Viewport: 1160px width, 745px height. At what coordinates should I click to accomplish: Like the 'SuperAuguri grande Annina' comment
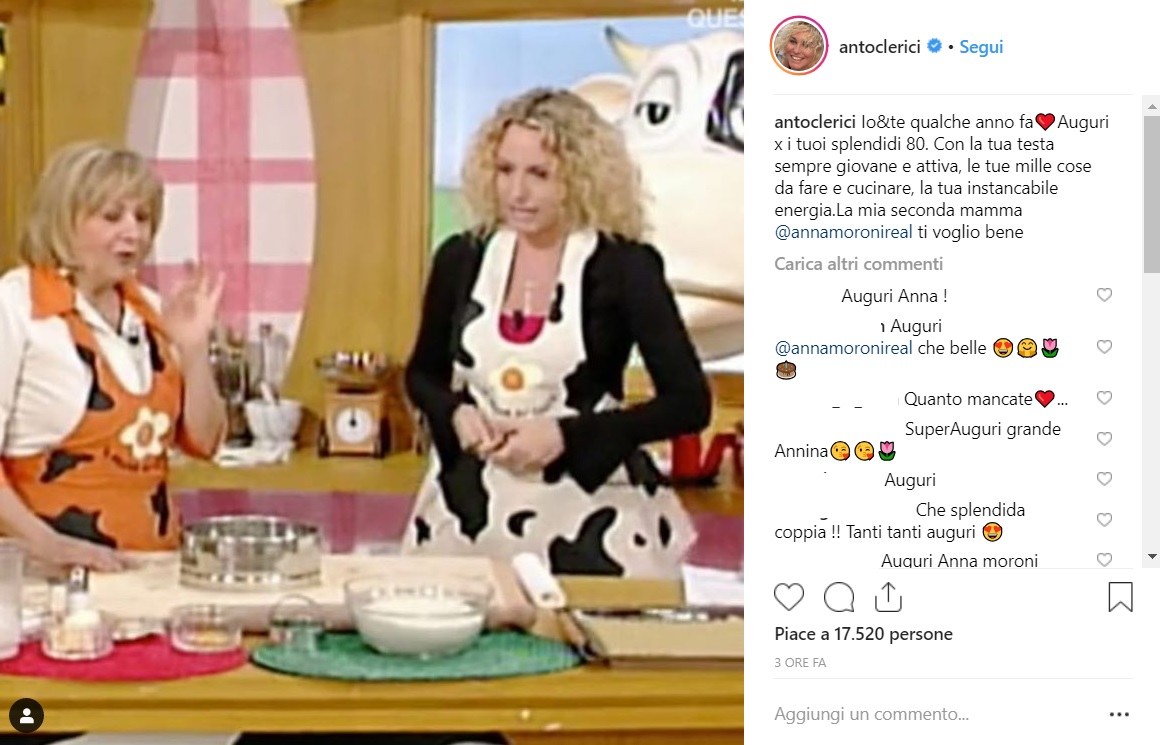[x=1104, y=439]
